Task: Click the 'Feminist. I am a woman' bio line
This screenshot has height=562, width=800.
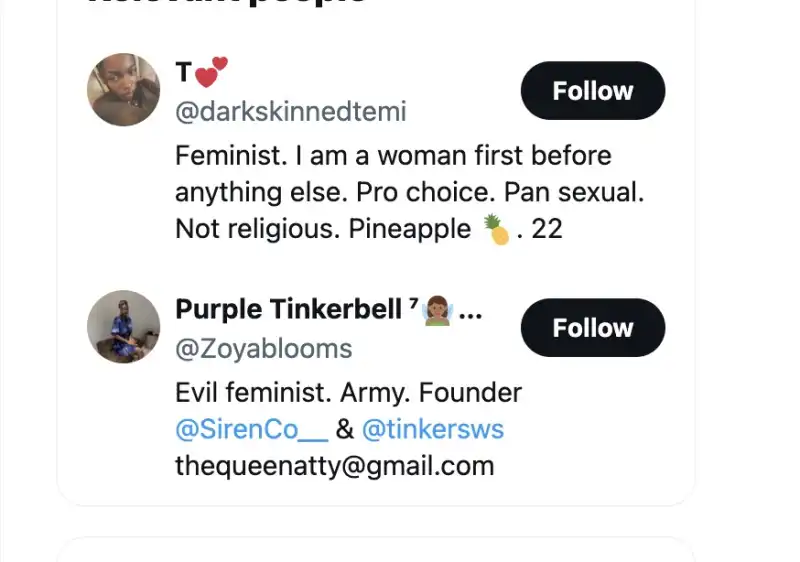Action: click(x=392, y=156)
